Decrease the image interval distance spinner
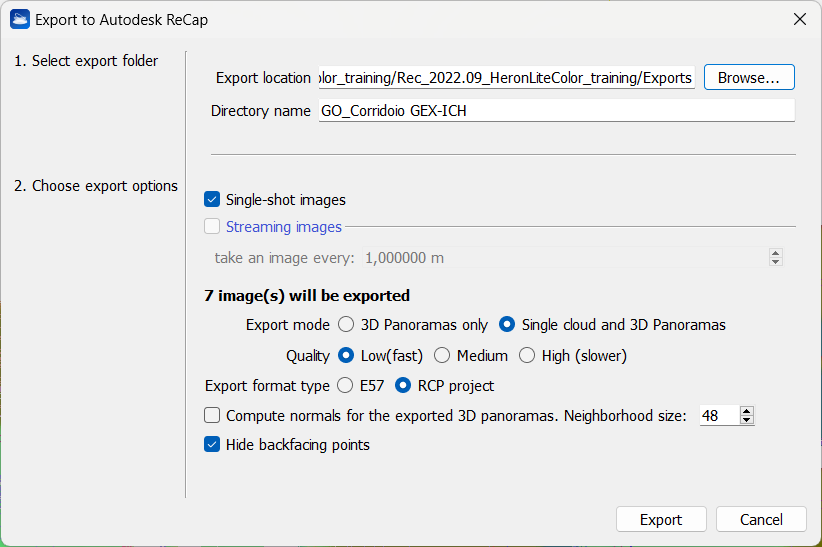This screenshot has width=822, height=547. point(776,262)
